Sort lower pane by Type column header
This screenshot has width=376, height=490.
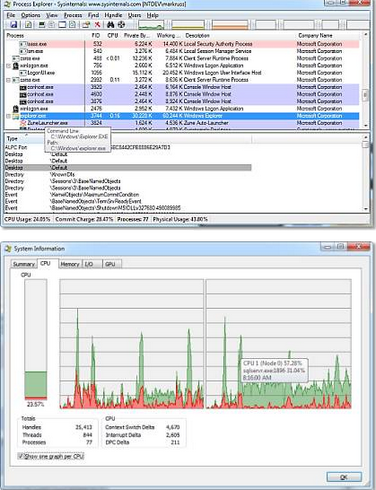25,138
